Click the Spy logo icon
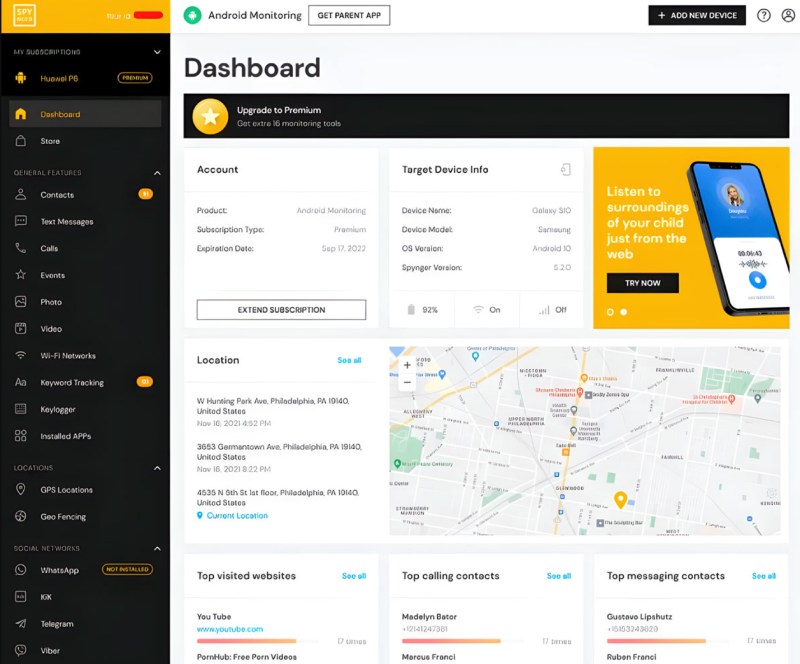The height and width of the screenshot is (664, 800). [24, 15]
